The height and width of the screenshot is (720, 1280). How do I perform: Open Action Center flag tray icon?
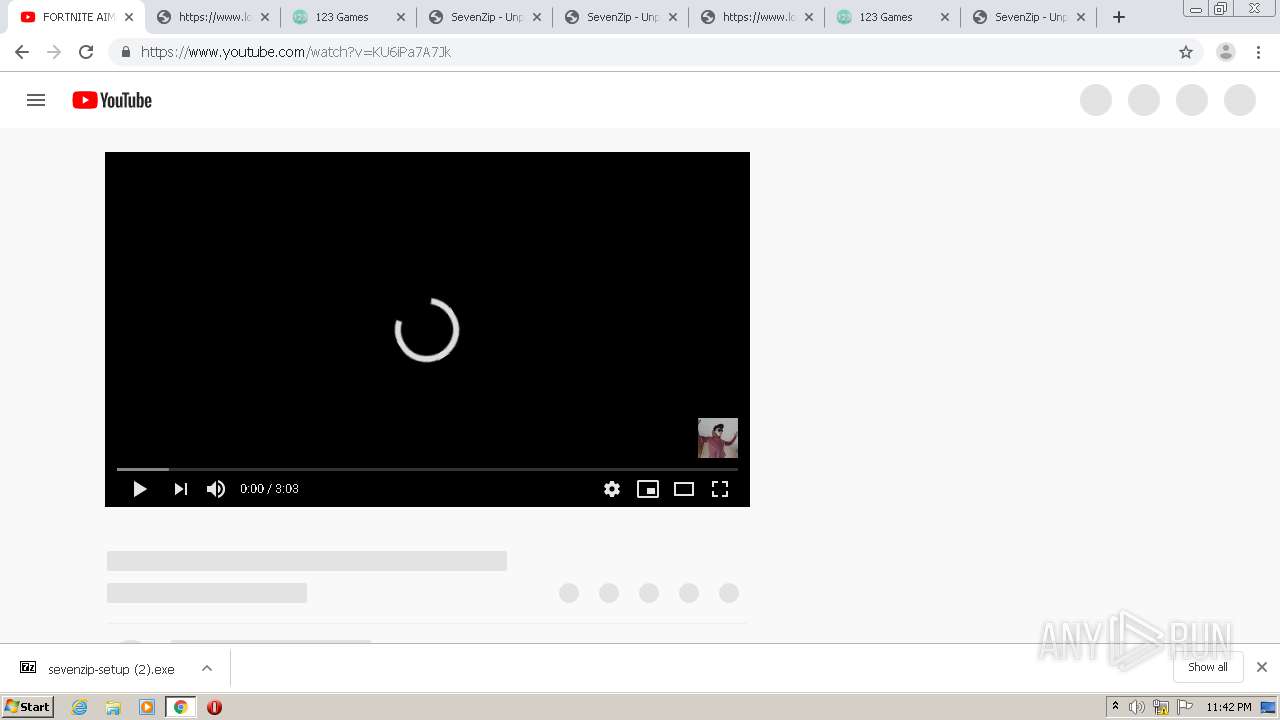coord(1185,707)
